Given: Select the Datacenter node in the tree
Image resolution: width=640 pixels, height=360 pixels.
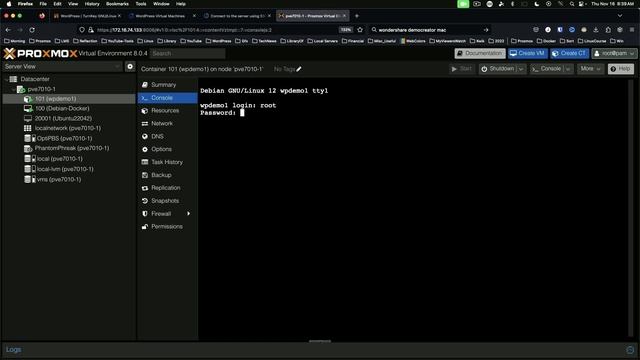Looking at the screenshot, I should pyautogui.click(x=35, y=79).
